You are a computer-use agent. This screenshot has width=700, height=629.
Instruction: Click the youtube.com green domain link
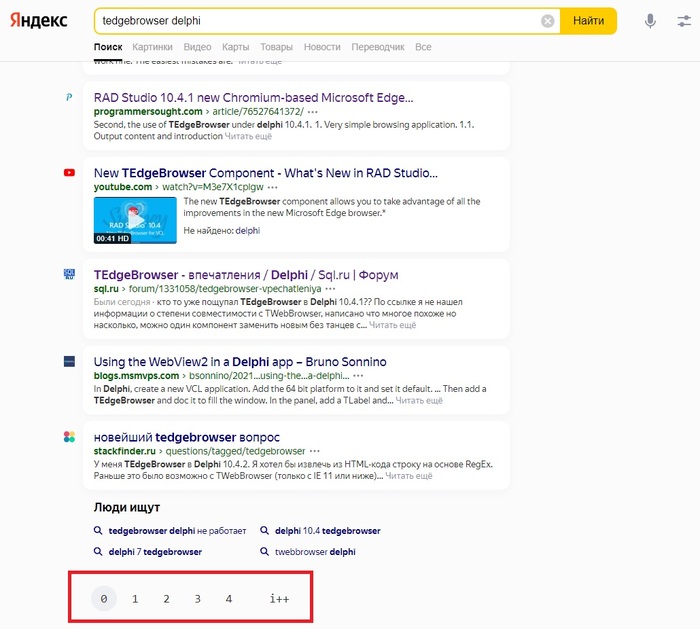point(123,187)
